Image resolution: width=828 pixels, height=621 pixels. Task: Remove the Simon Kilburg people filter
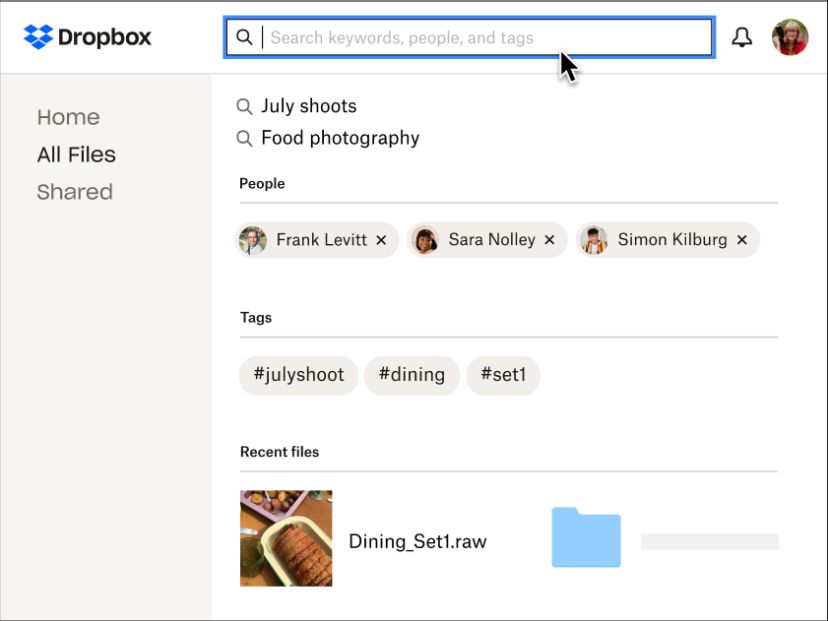(x=741, y=240)
